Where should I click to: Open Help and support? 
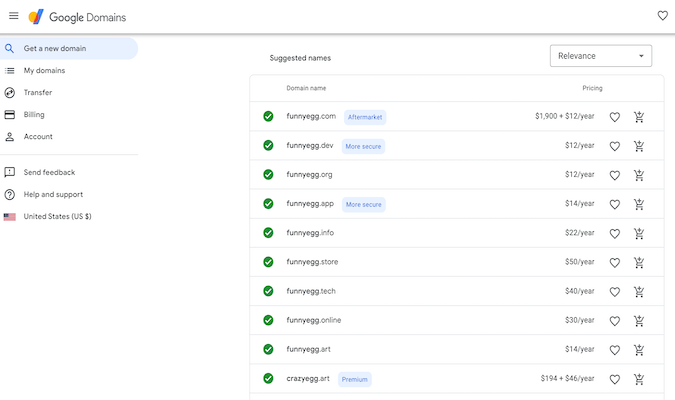54,194
